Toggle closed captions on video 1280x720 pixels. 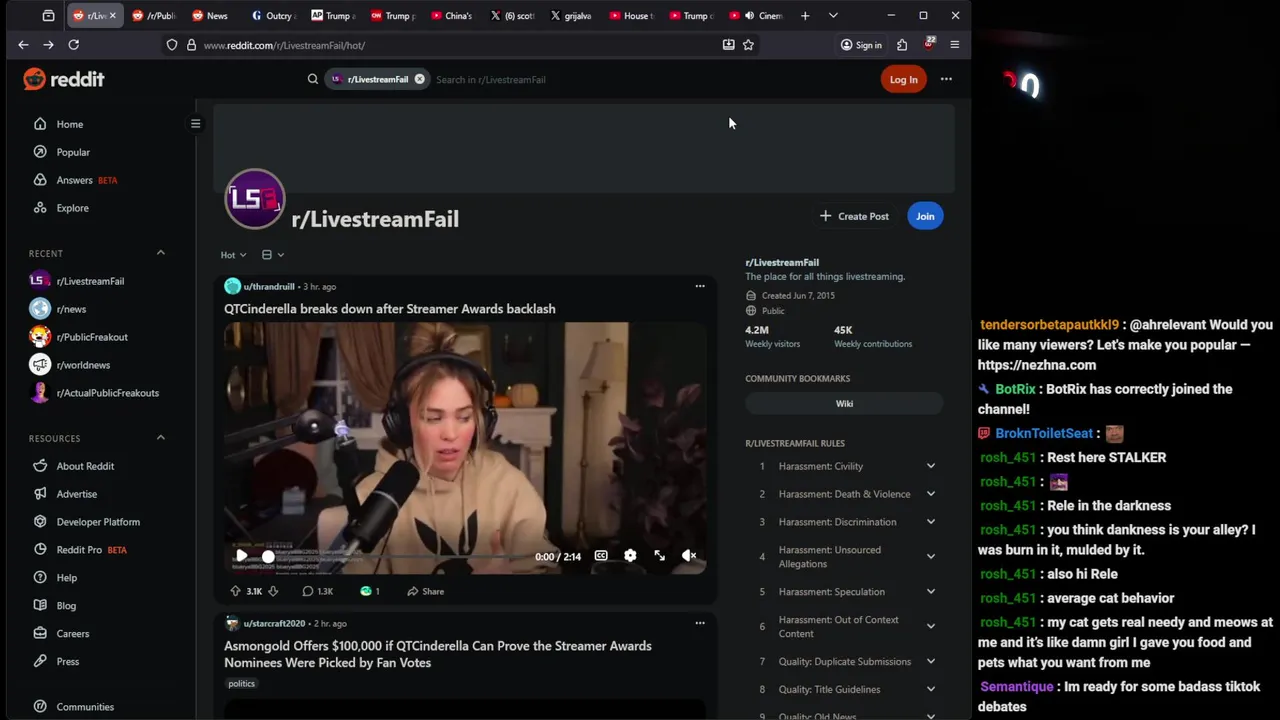point(601,556)
